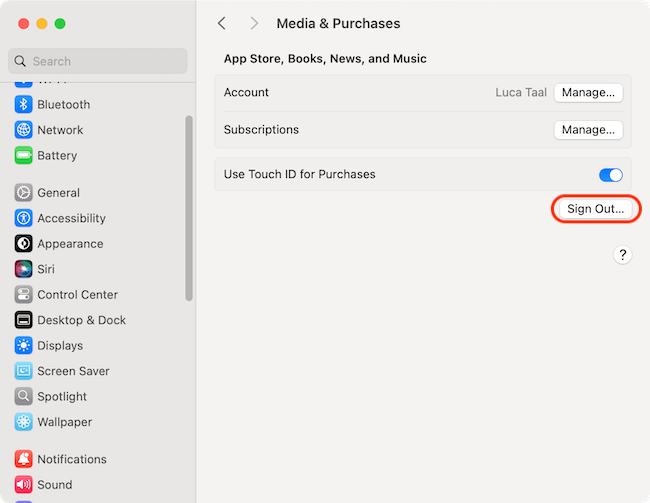Select the Siri icon

coord(23,269)
